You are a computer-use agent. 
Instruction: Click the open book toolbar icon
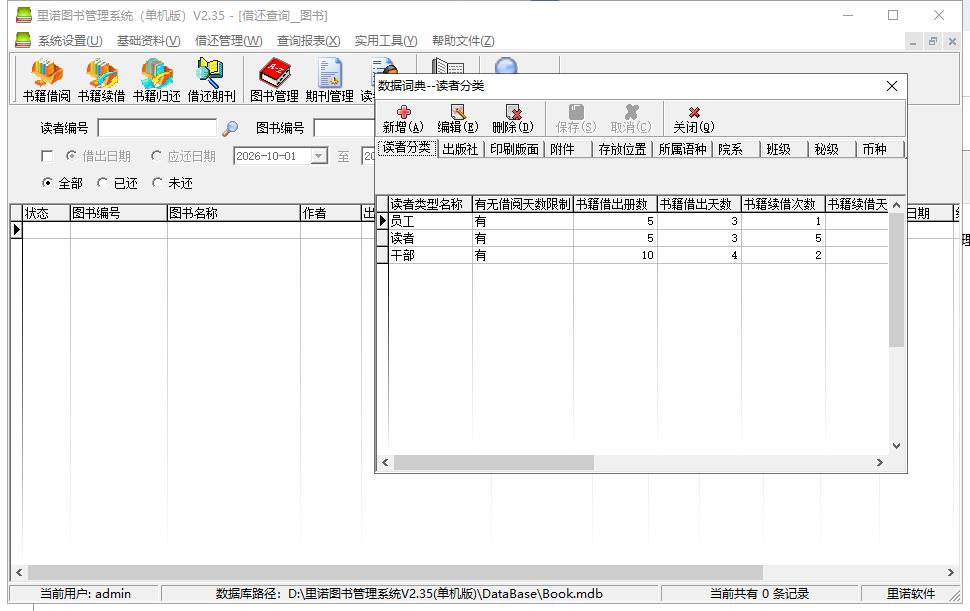pos(448,67)
